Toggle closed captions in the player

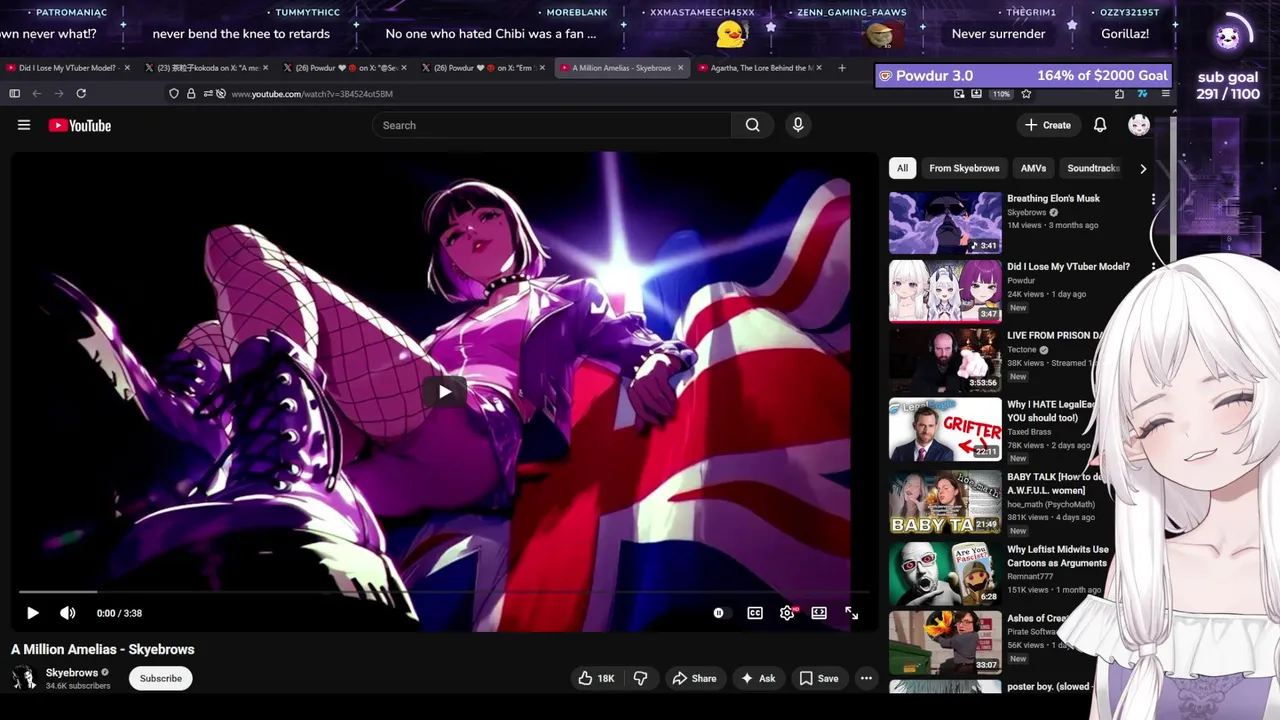(x=755, y=613)
